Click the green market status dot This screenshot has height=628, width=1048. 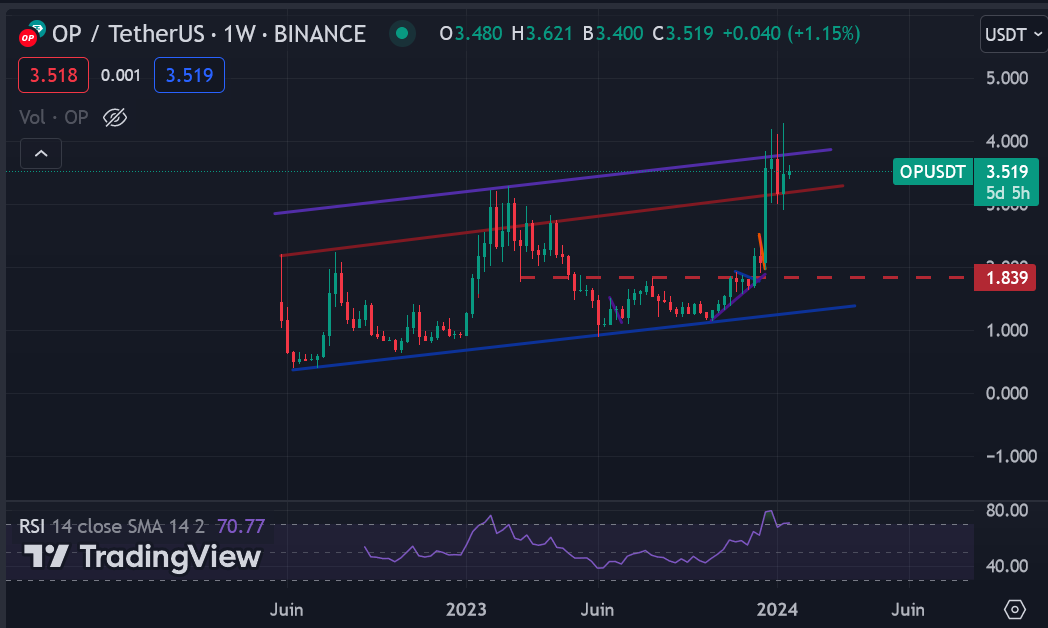402,33
